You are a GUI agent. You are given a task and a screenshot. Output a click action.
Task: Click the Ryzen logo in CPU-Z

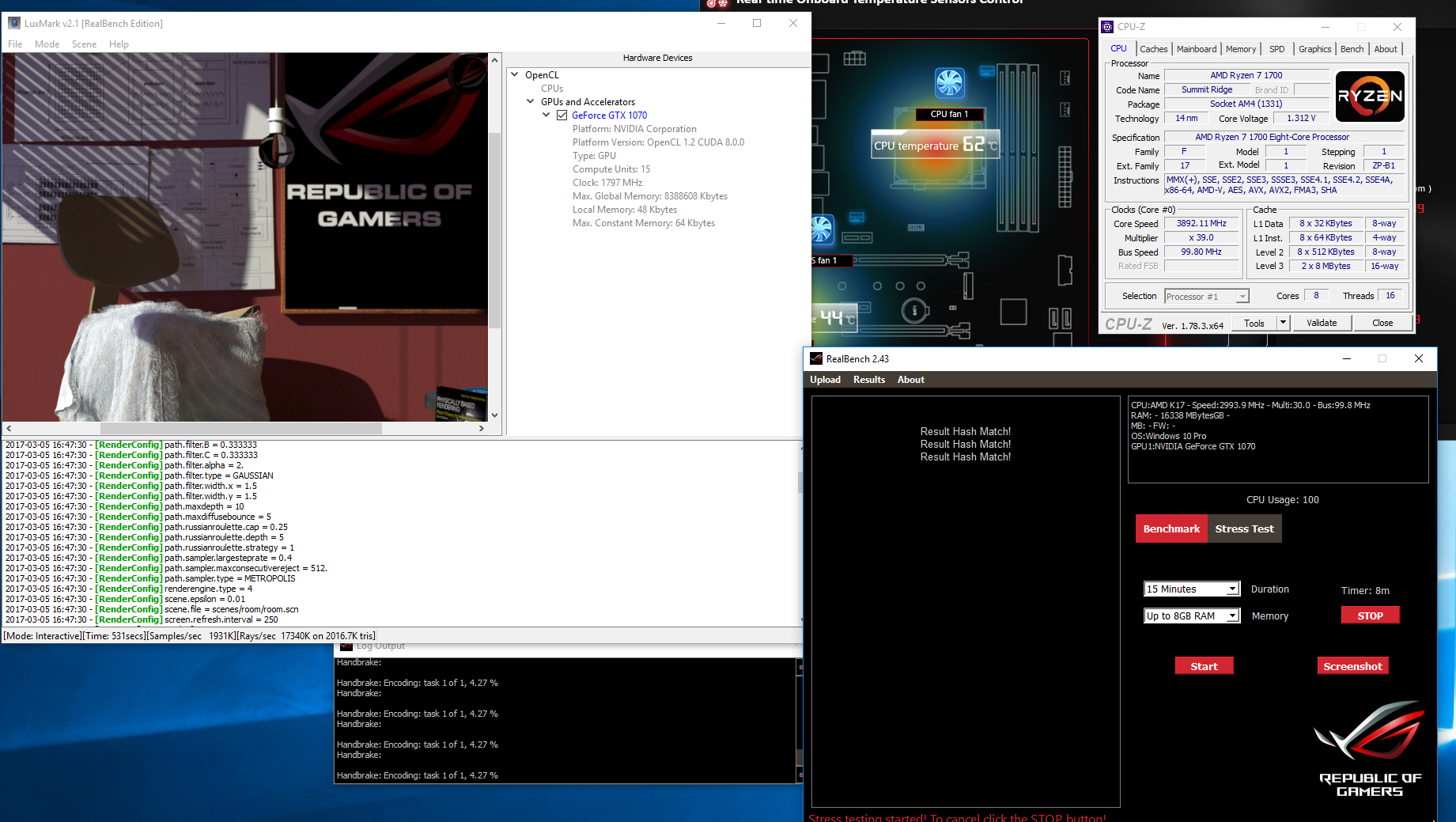coord(1370,97)
